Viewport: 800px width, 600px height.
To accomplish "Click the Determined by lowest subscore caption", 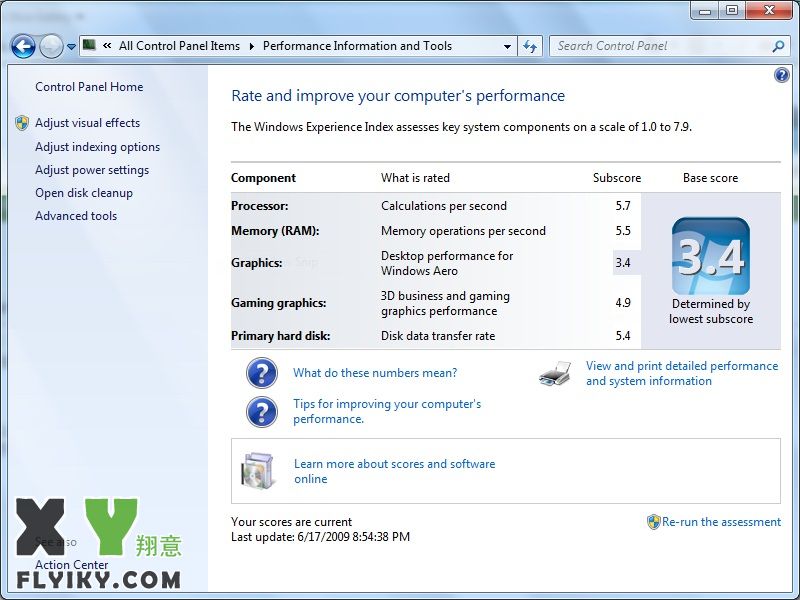I will (x=711, y=311).
